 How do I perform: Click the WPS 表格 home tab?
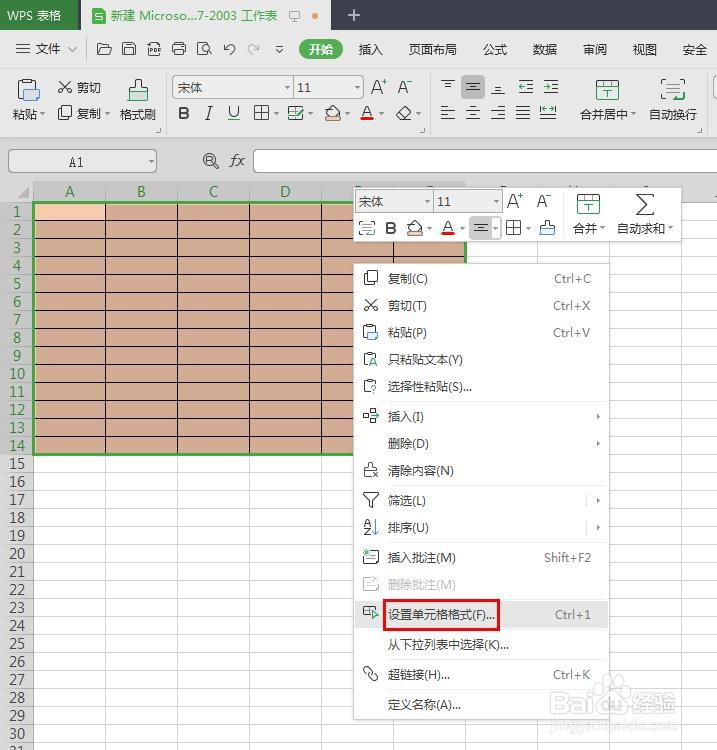point(39,15)
